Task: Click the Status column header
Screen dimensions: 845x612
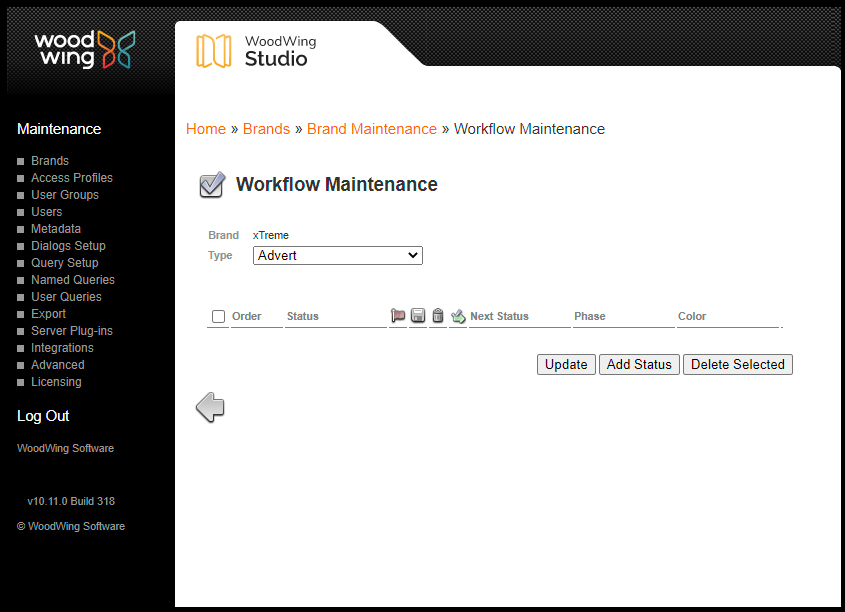Action: point(303,316)
